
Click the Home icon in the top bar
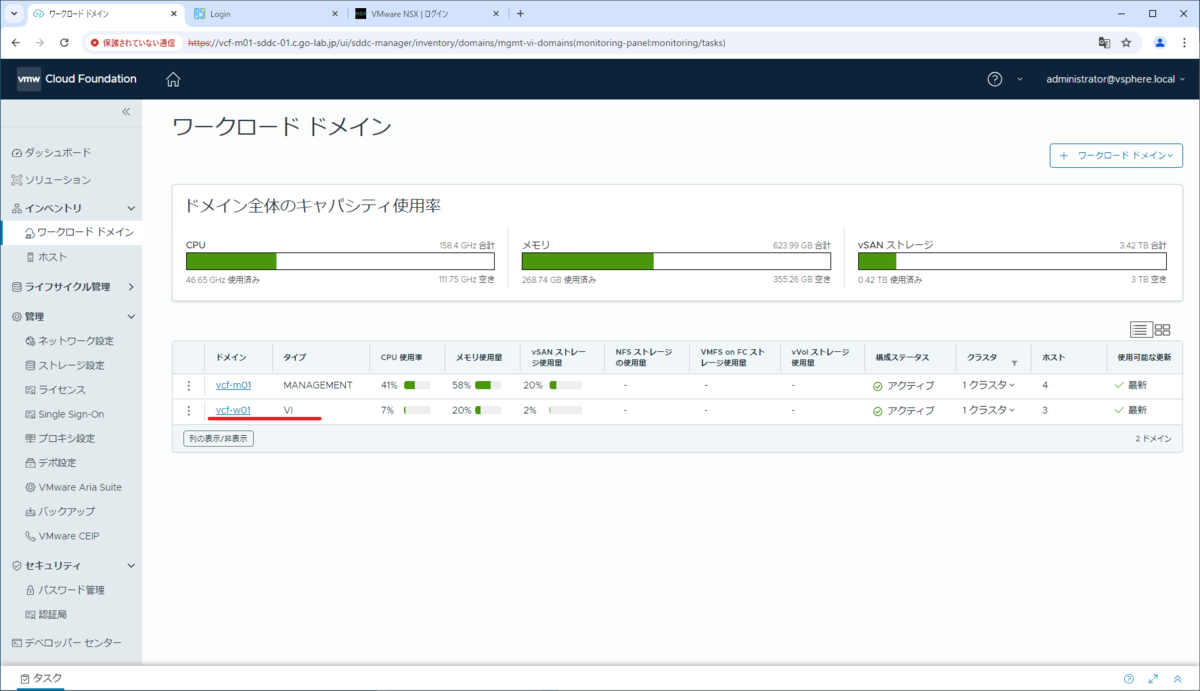(173, 77)
